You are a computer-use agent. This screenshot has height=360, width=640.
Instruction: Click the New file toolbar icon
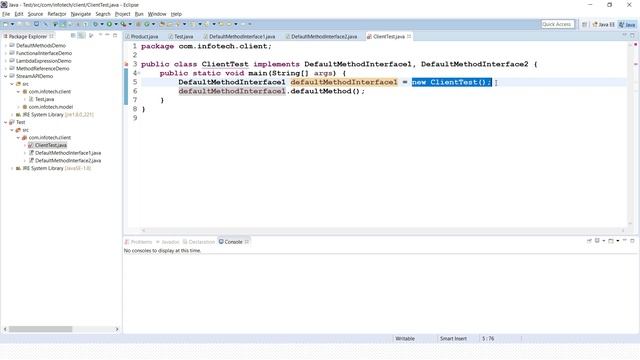coord(6,24)
